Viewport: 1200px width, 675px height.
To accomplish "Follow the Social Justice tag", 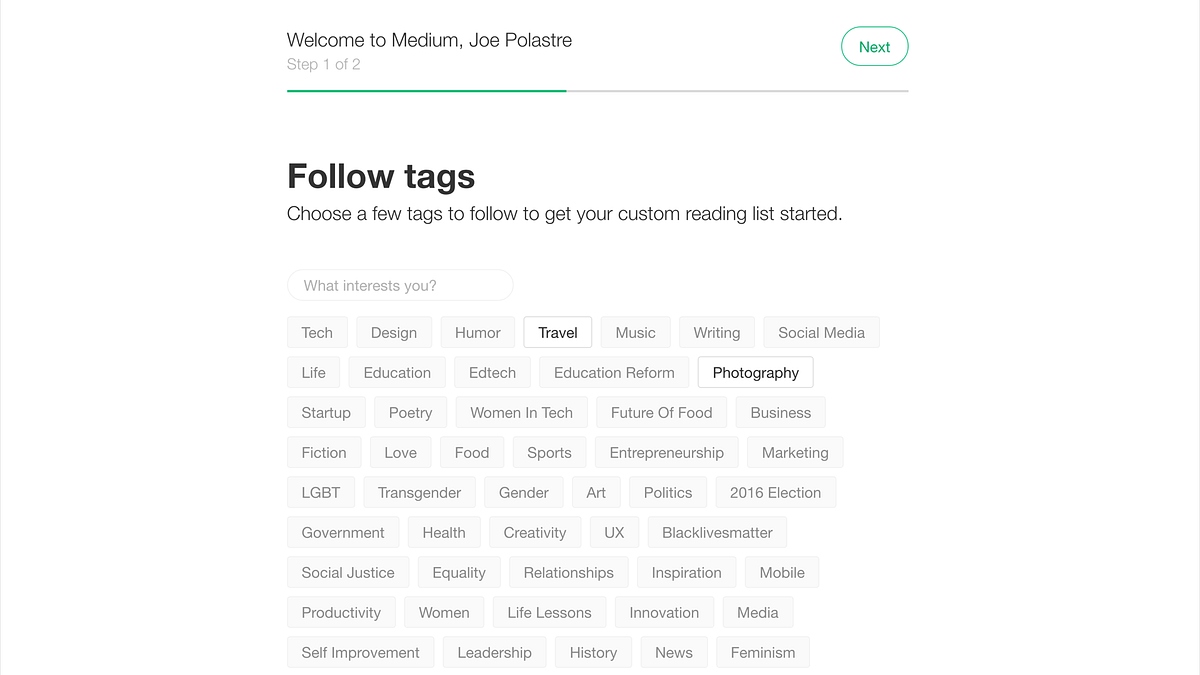I will [x=348, y=573].
